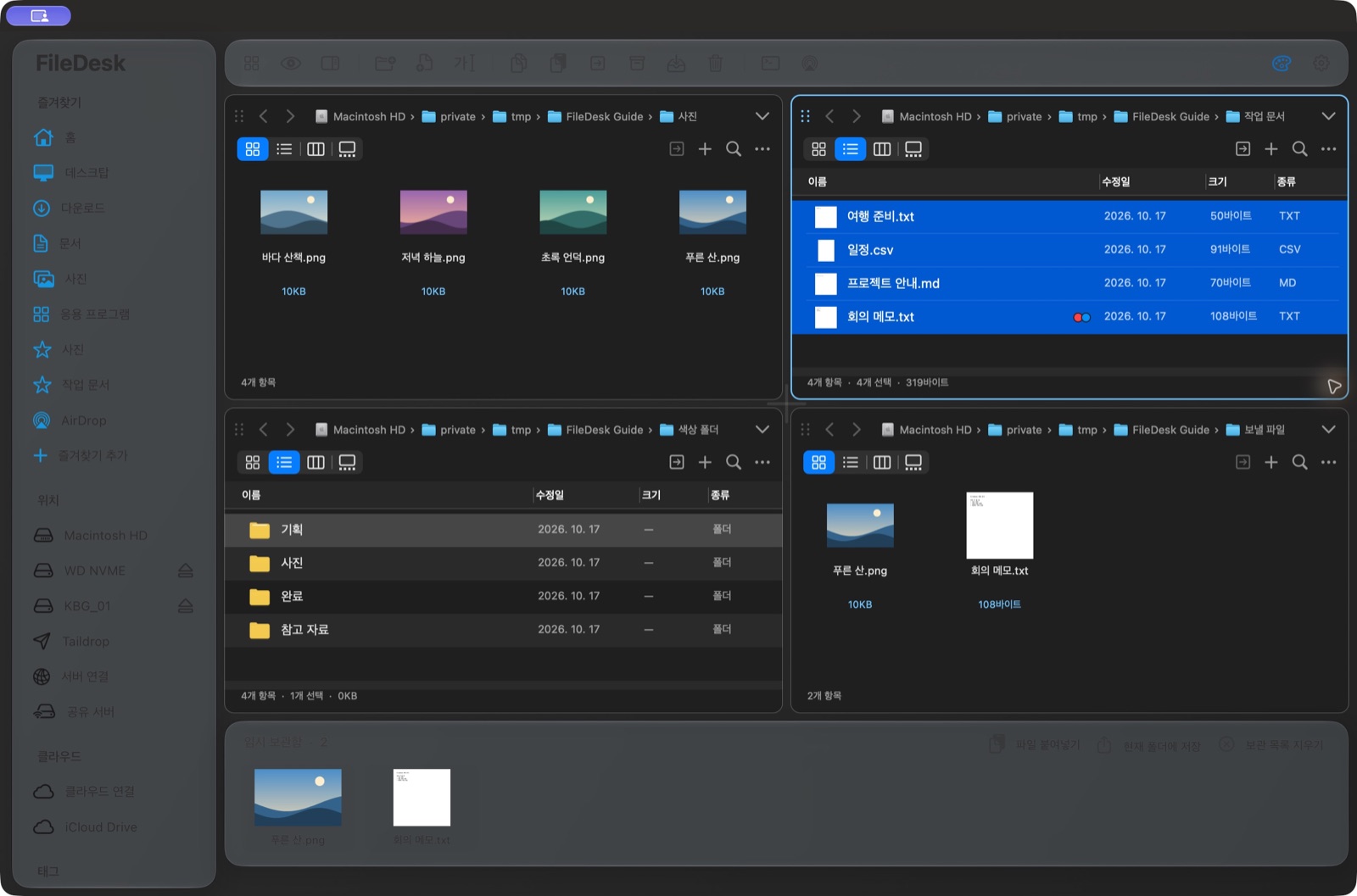This screenshot has width=1357, height=896.
Task: Sort the 작업 문서 pane by the 크기 column
Action: click(x=1218, y=181)
